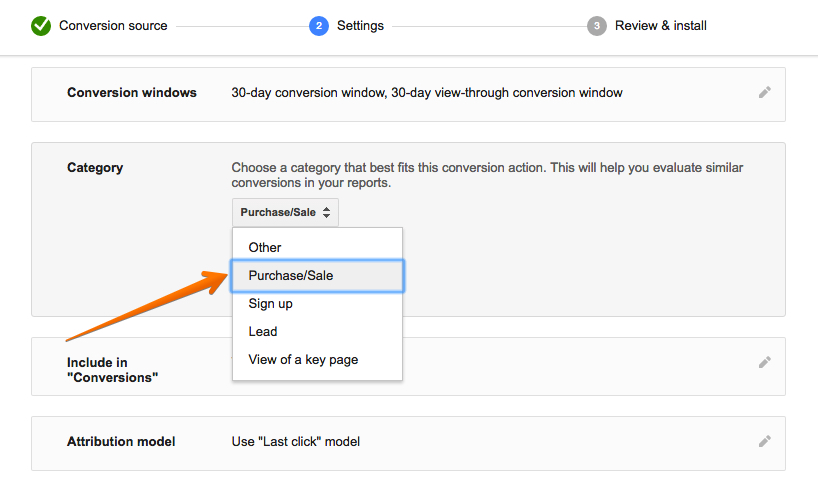
Task: Click the blue step 2 circle icon
Action: (319, 26)
